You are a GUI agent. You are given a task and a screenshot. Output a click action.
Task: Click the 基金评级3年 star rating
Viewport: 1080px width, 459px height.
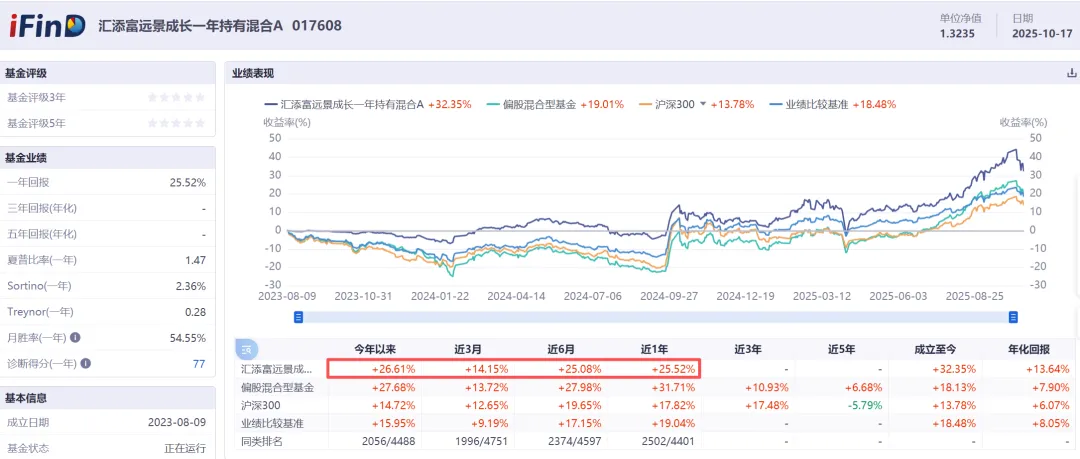pos(177,97)
